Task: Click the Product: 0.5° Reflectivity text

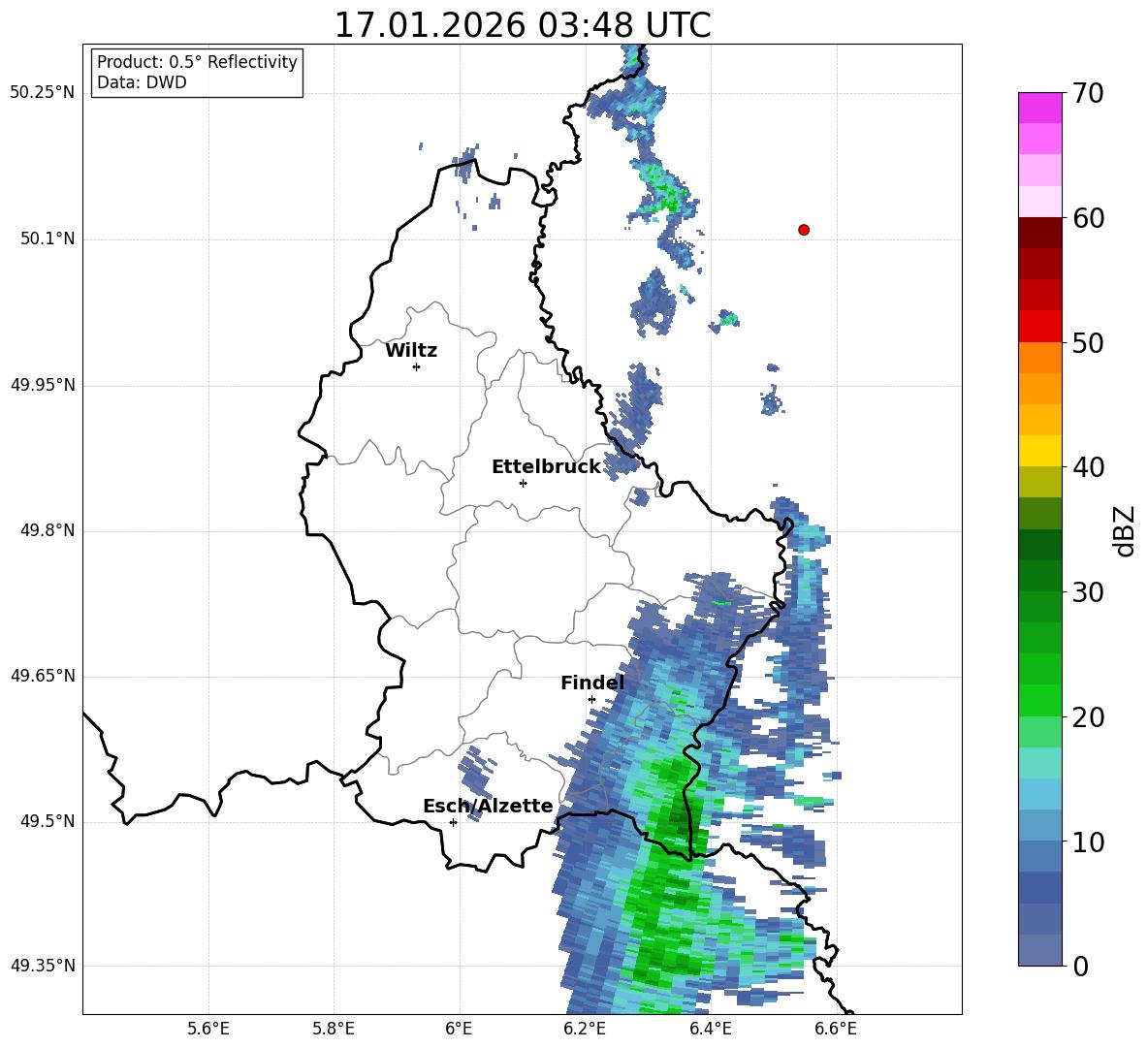Action: 197,61
